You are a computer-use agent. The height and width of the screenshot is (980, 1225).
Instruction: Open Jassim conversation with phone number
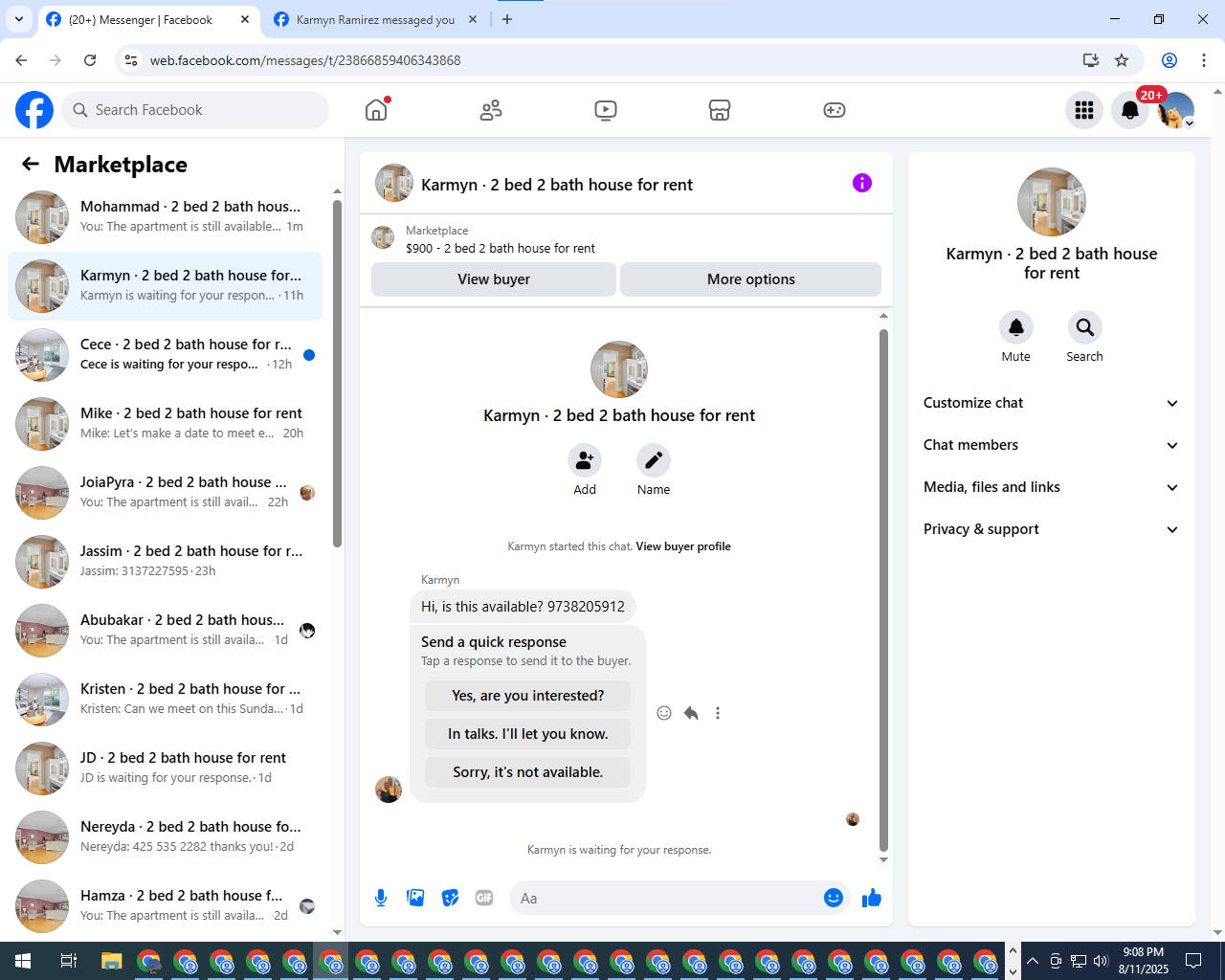click(x=165, y=562)
